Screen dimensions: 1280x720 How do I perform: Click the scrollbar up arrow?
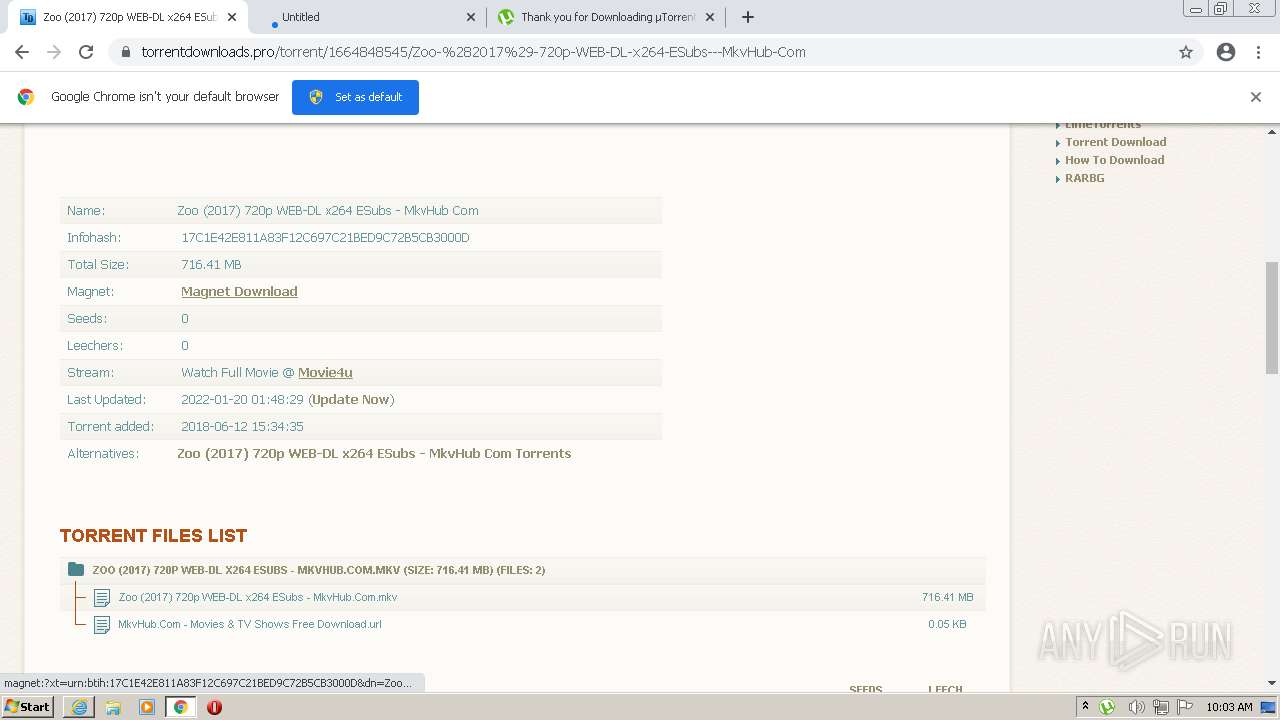(x=1272, y=131)
